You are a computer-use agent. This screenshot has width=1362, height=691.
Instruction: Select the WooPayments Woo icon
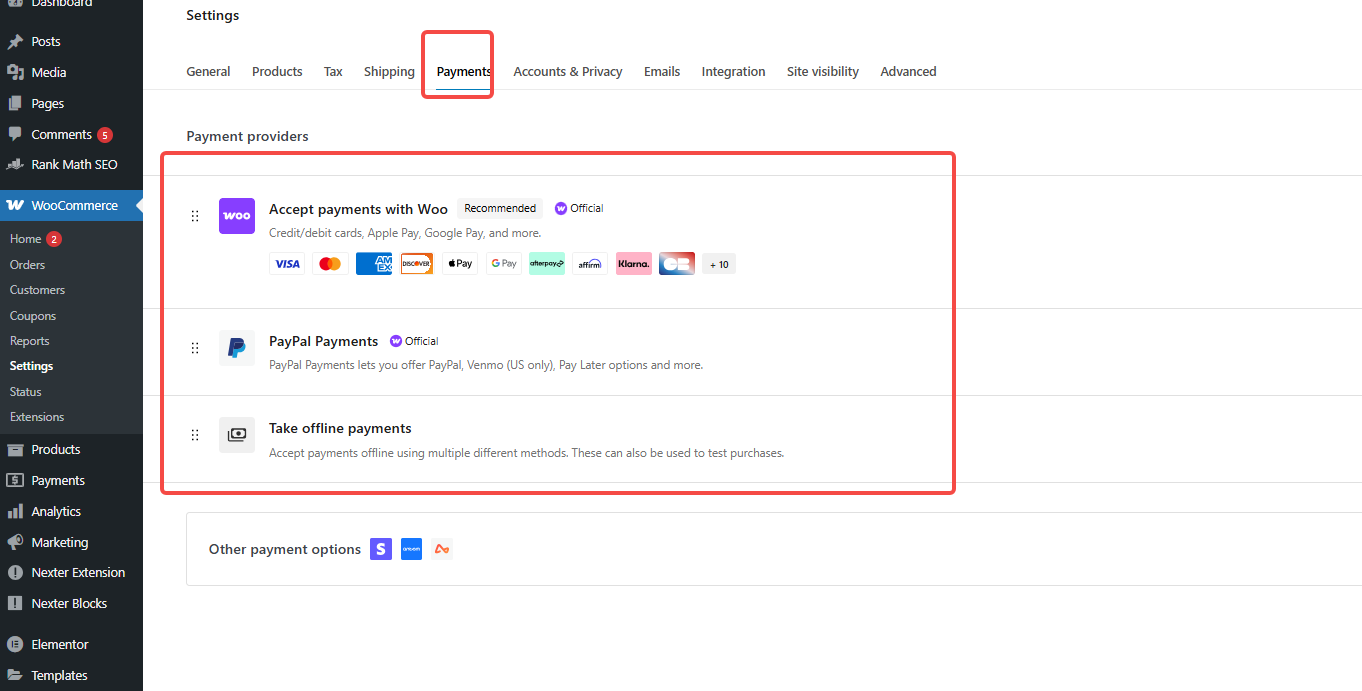click(x=236, y=216)
